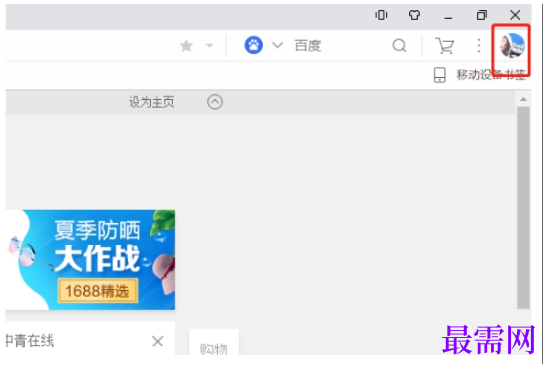Open the skin shirt icon in title bar

pyautogui.click(x=414, y=15)
